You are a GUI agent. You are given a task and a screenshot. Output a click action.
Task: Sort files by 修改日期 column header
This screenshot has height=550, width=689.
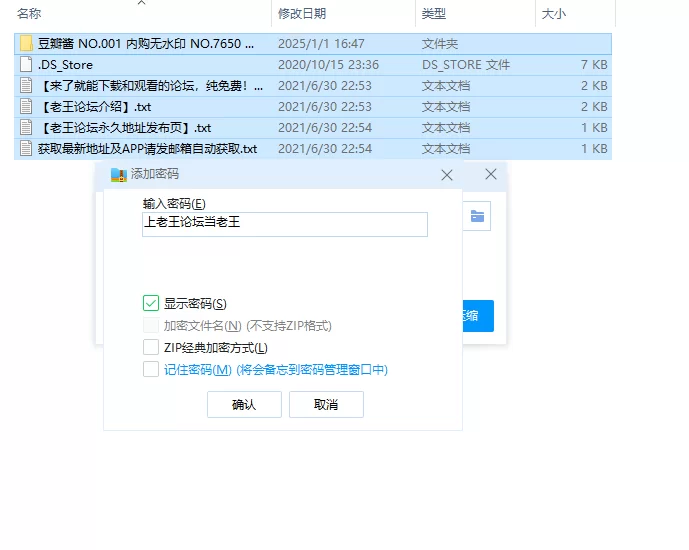coord(300,14)
